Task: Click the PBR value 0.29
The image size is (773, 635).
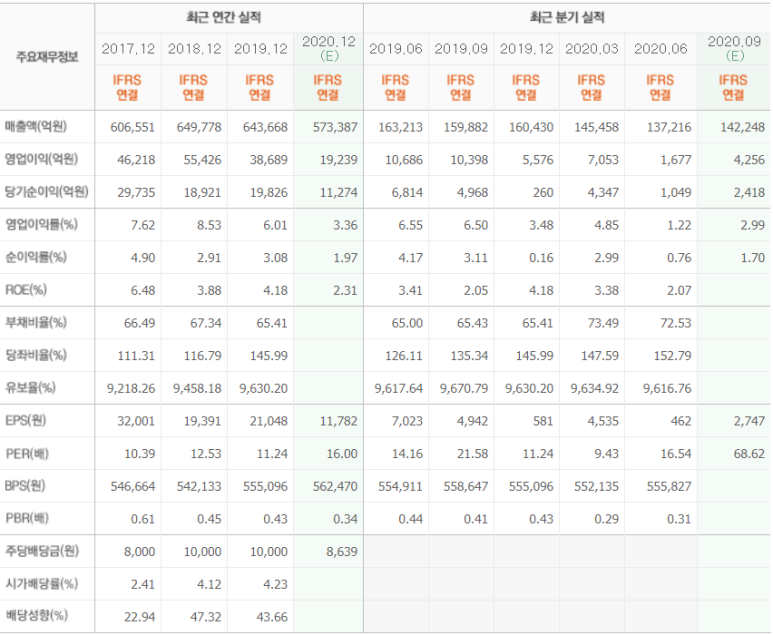Action: (x=606, y=519)
